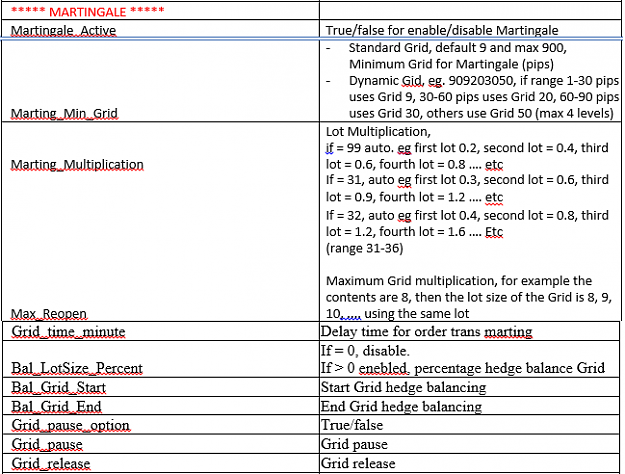Click 'True/false for enable/disable Martingale' description
This screenshot has height=474, width=625.
[x=442, y=31]
